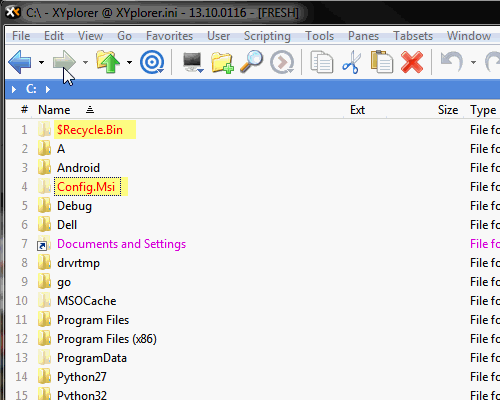
Task: Open the Go menu
Action: click(x=124, y=36)
